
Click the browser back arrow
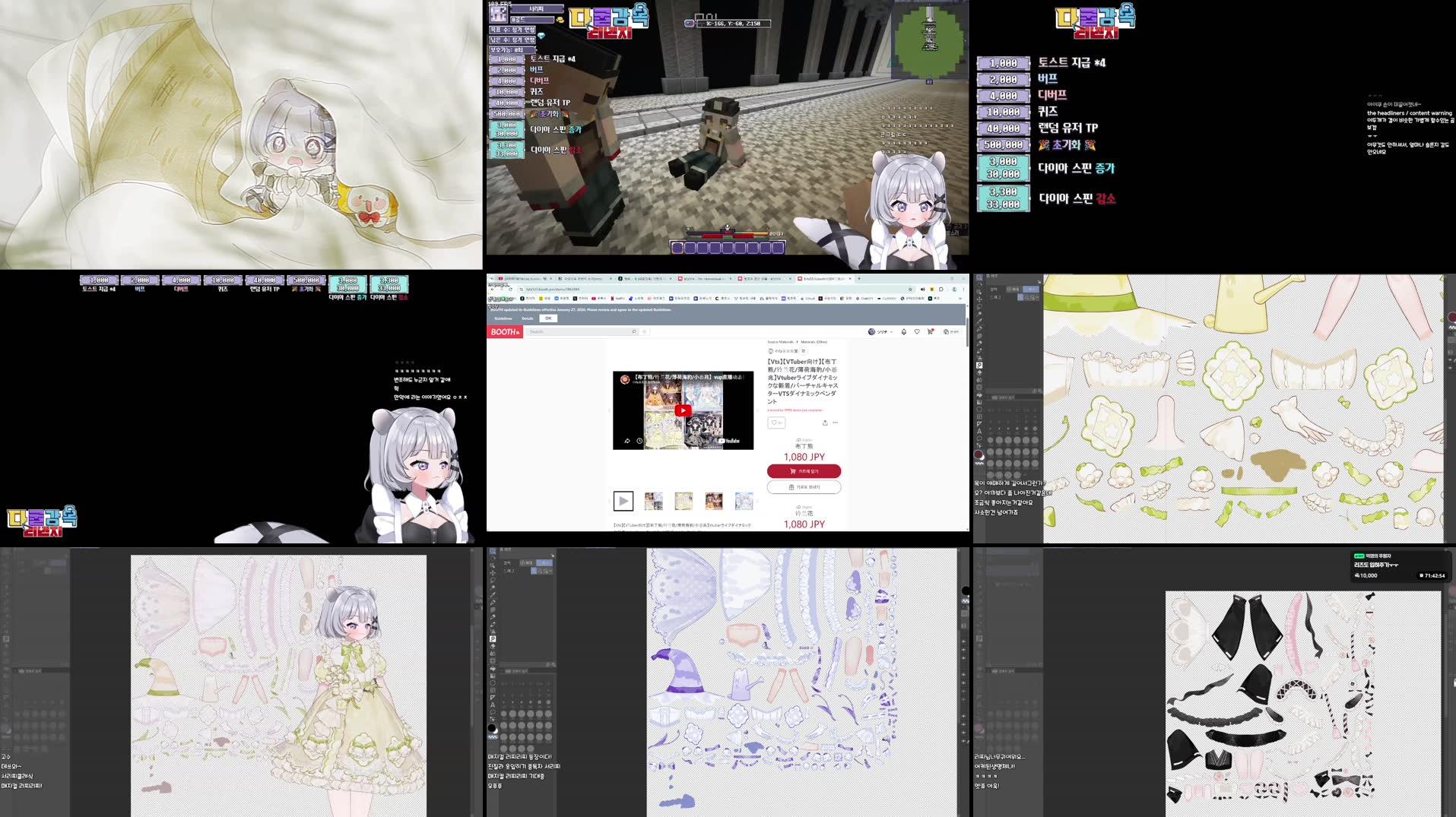(492, 290)
